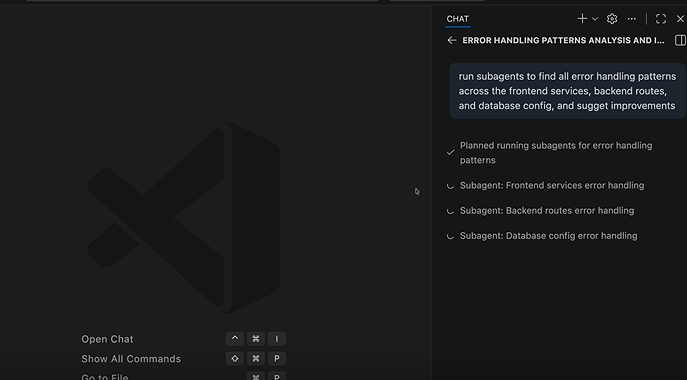Viewport: 687px width, 380px height.
Task: Click the Shift keycap for Show All Commands
Action: 235,359
